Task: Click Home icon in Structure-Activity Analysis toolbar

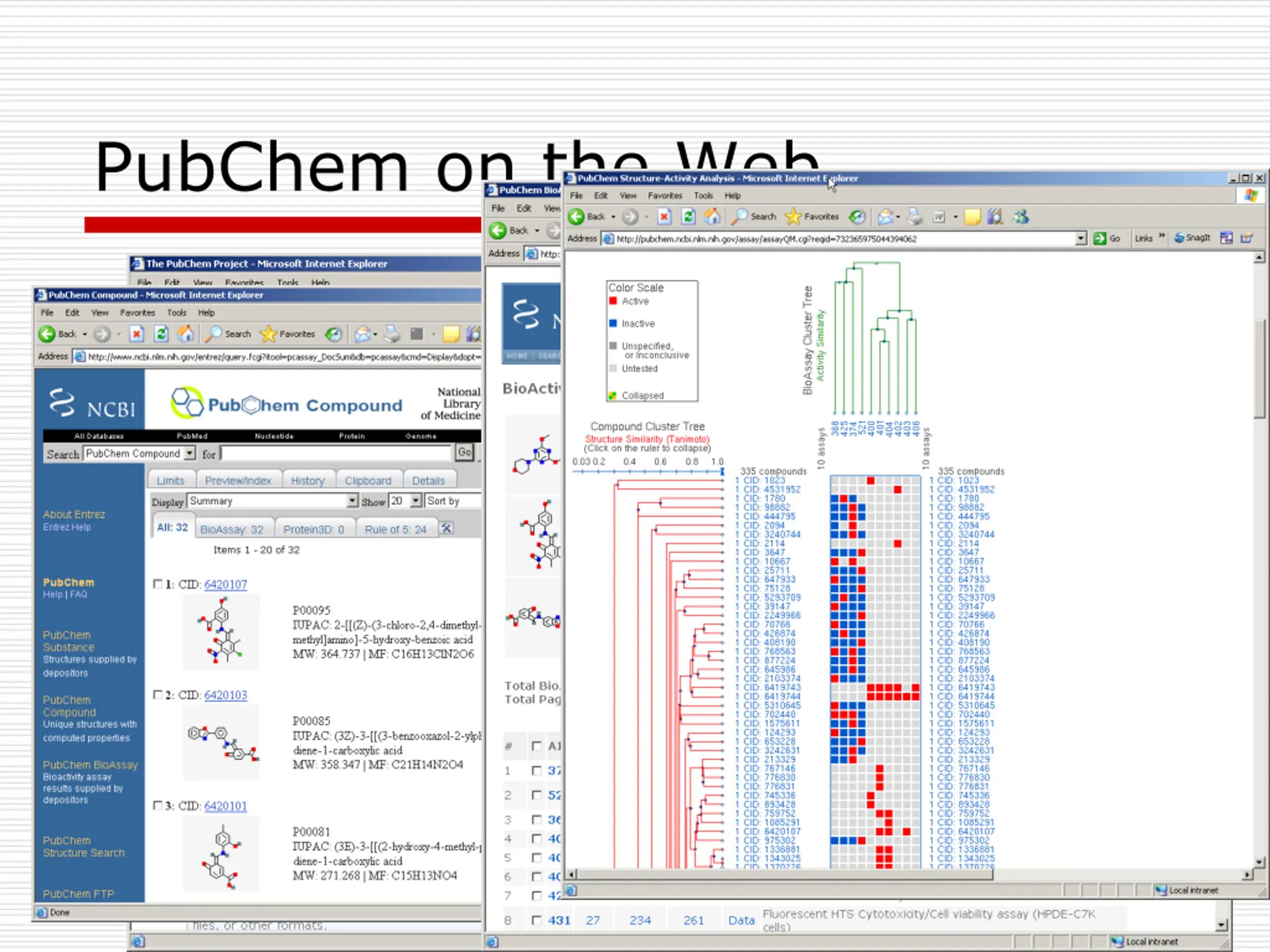Action: [712, 216]
